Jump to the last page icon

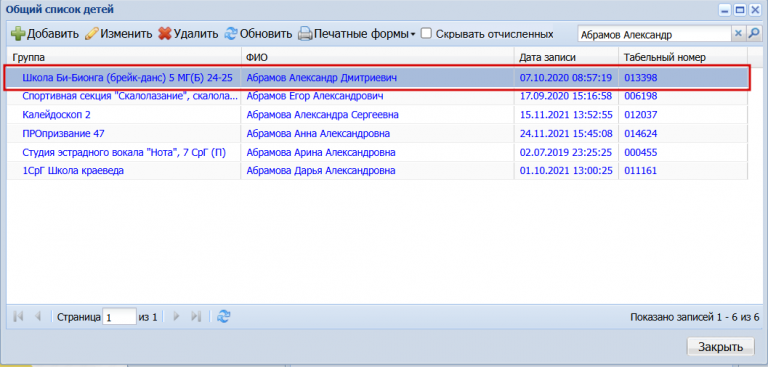[x=196, y=317]
